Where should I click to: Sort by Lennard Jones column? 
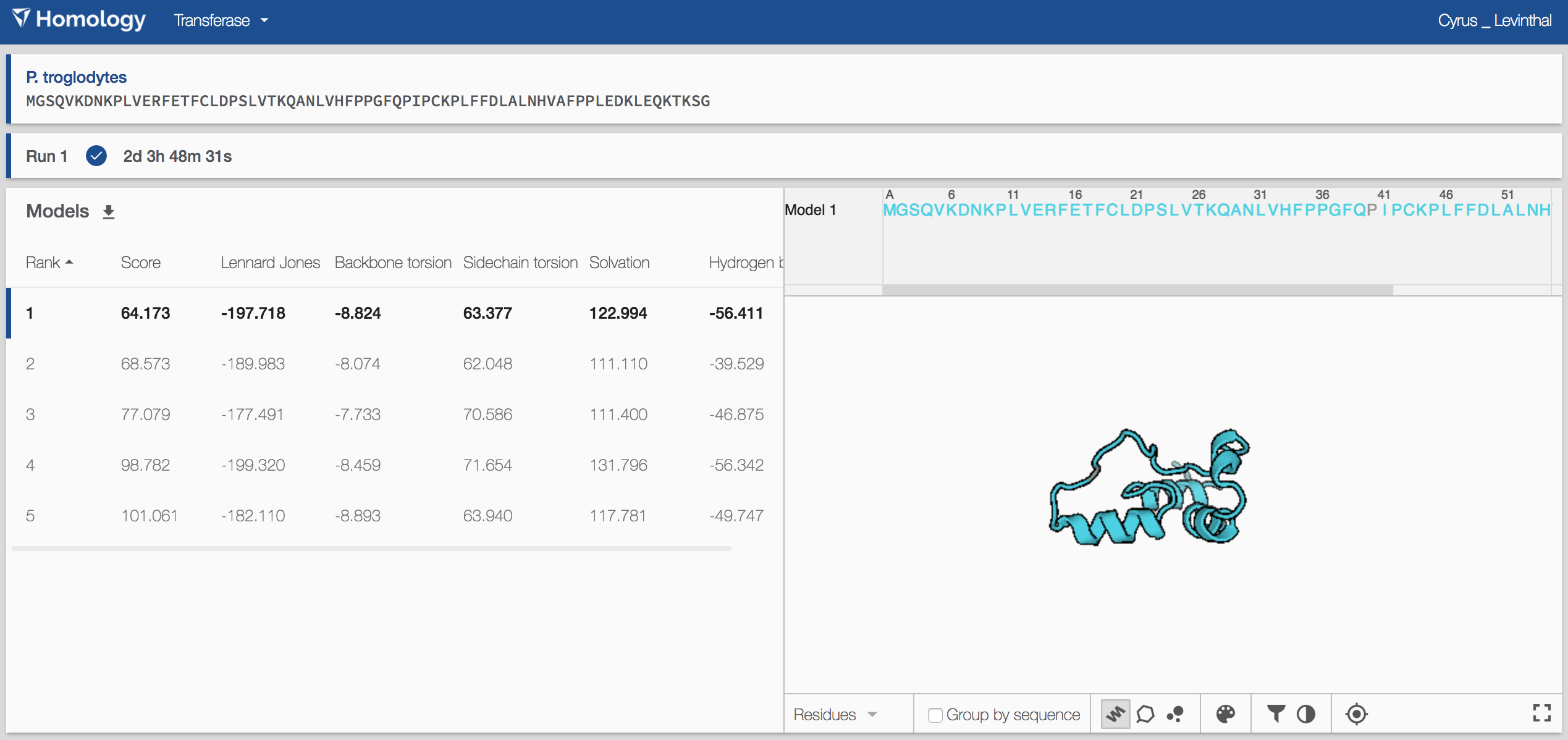[x=270, y=263]
